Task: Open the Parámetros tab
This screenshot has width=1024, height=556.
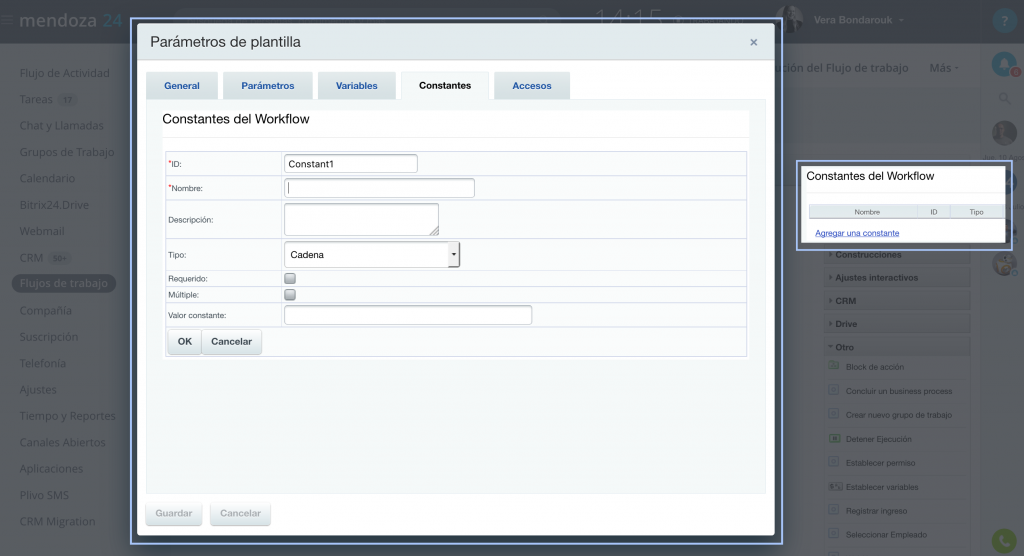Action: [268, 86]
